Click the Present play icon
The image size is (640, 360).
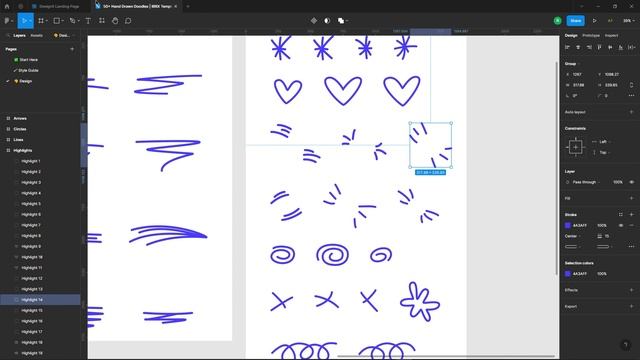click(595, 21)
